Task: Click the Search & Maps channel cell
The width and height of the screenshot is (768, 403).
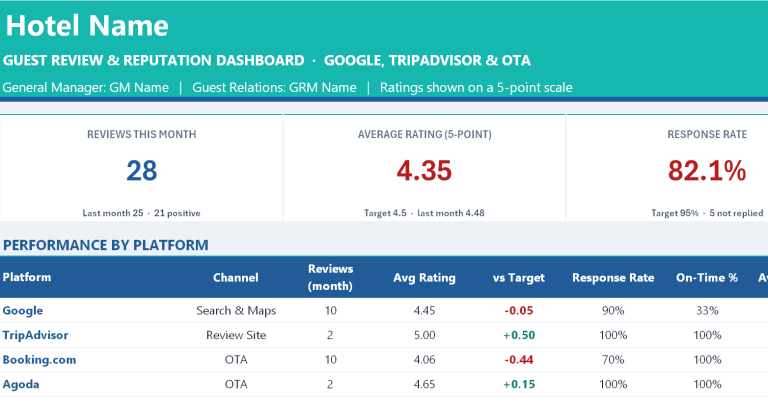Action: (x=236, y=310)
